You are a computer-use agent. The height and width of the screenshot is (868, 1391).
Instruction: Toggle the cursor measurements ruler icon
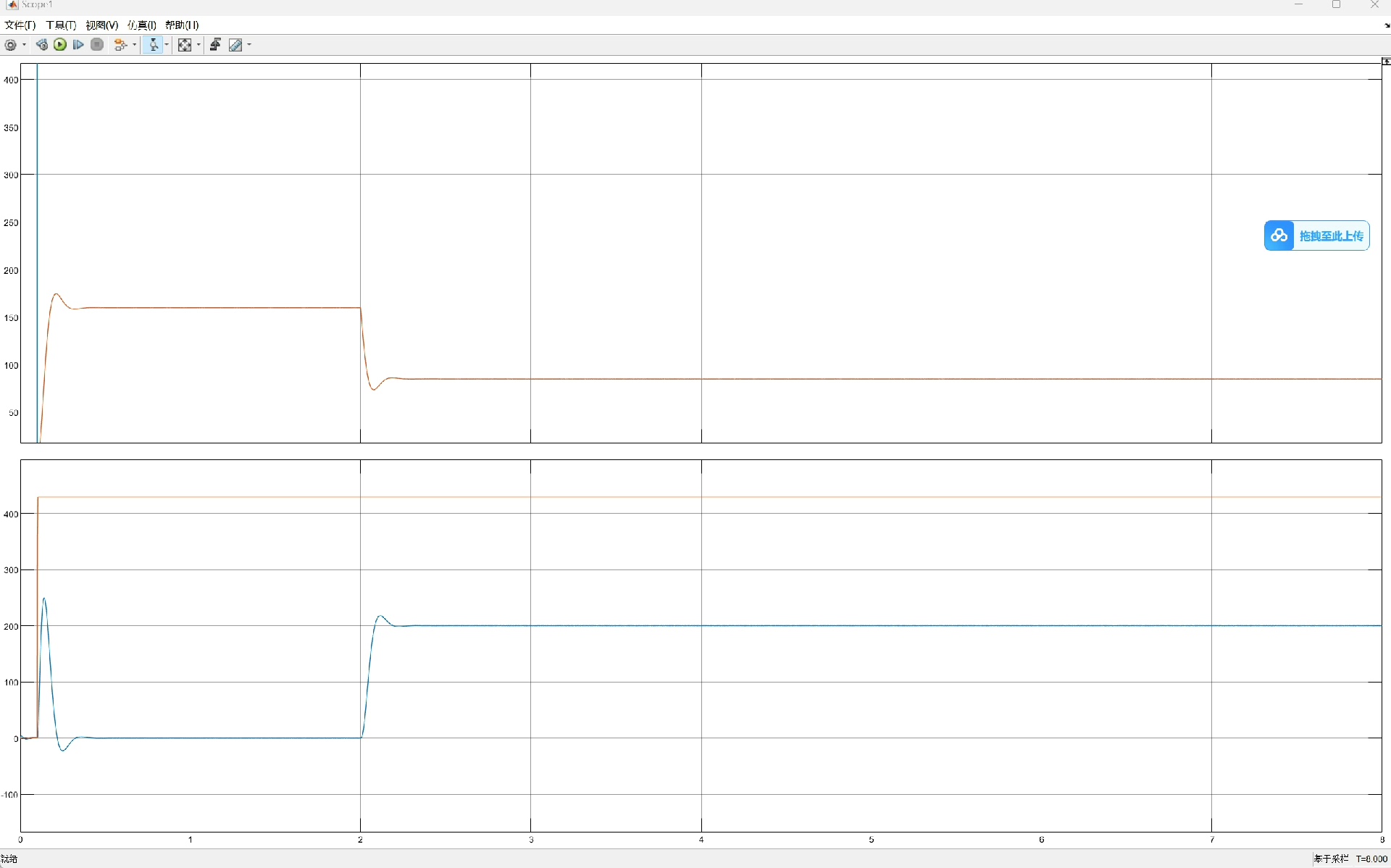pos(235,45)
